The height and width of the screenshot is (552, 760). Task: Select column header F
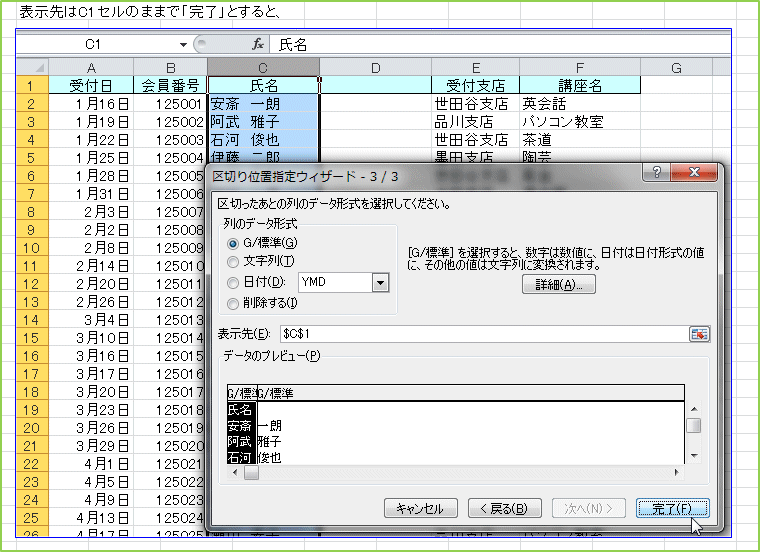click(x=580, y=67)
